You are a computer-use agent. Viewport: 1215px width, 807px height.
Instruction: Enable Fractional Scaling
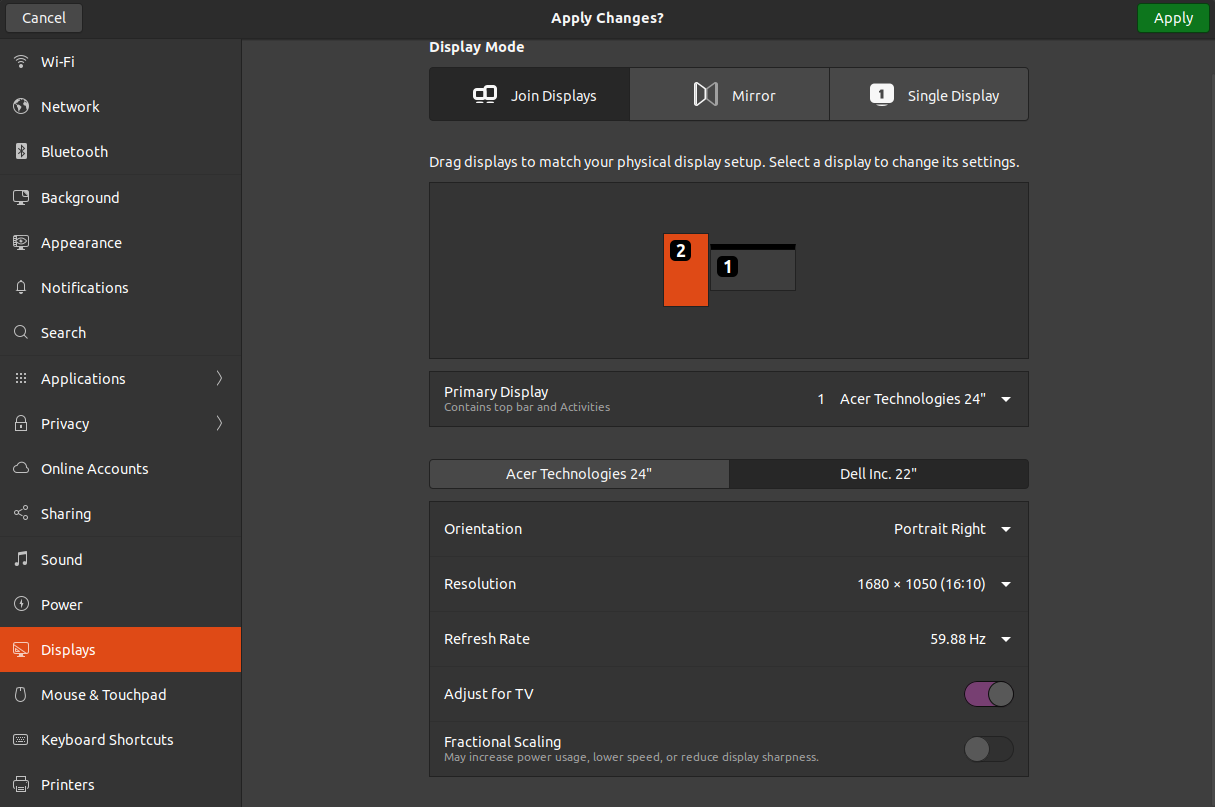pos(988,748)
